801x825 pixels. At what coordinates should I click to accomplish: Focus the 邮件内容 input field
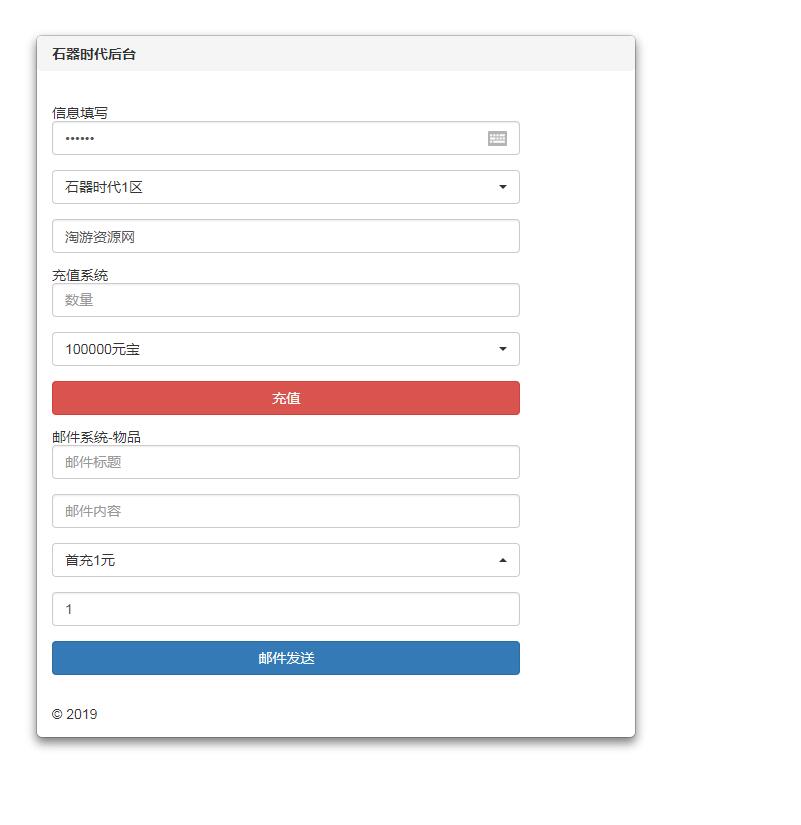pyautogui.click(x=285, y=511)
